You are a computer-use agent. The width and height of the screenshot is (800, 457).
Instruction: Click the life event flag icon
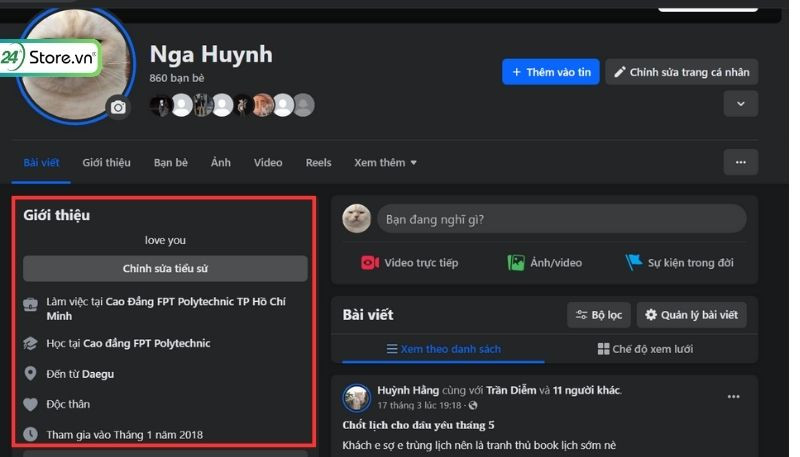[634, 263]
